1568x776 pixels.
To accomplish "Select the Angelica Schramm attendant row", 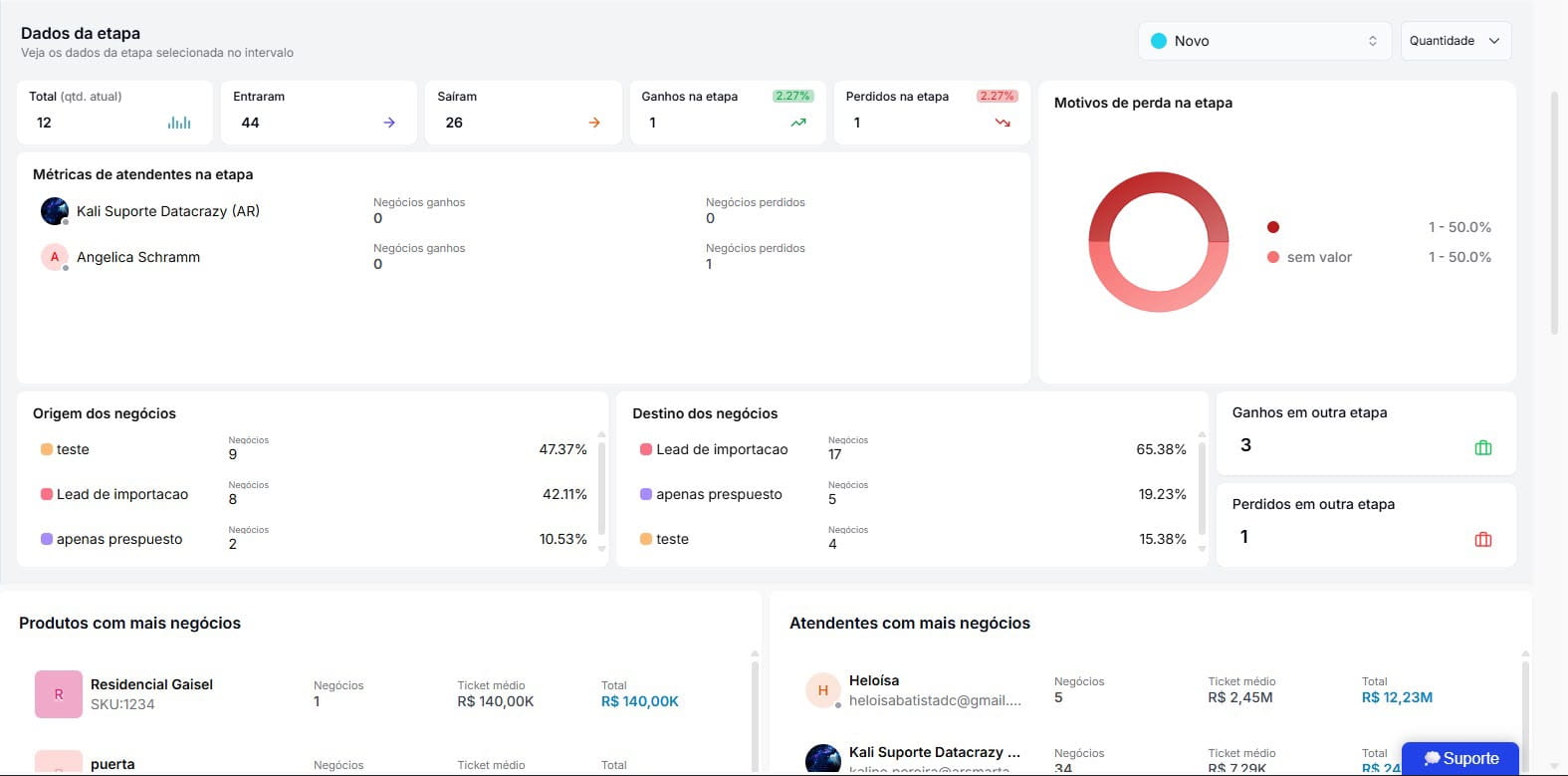I will click(524, 257).
